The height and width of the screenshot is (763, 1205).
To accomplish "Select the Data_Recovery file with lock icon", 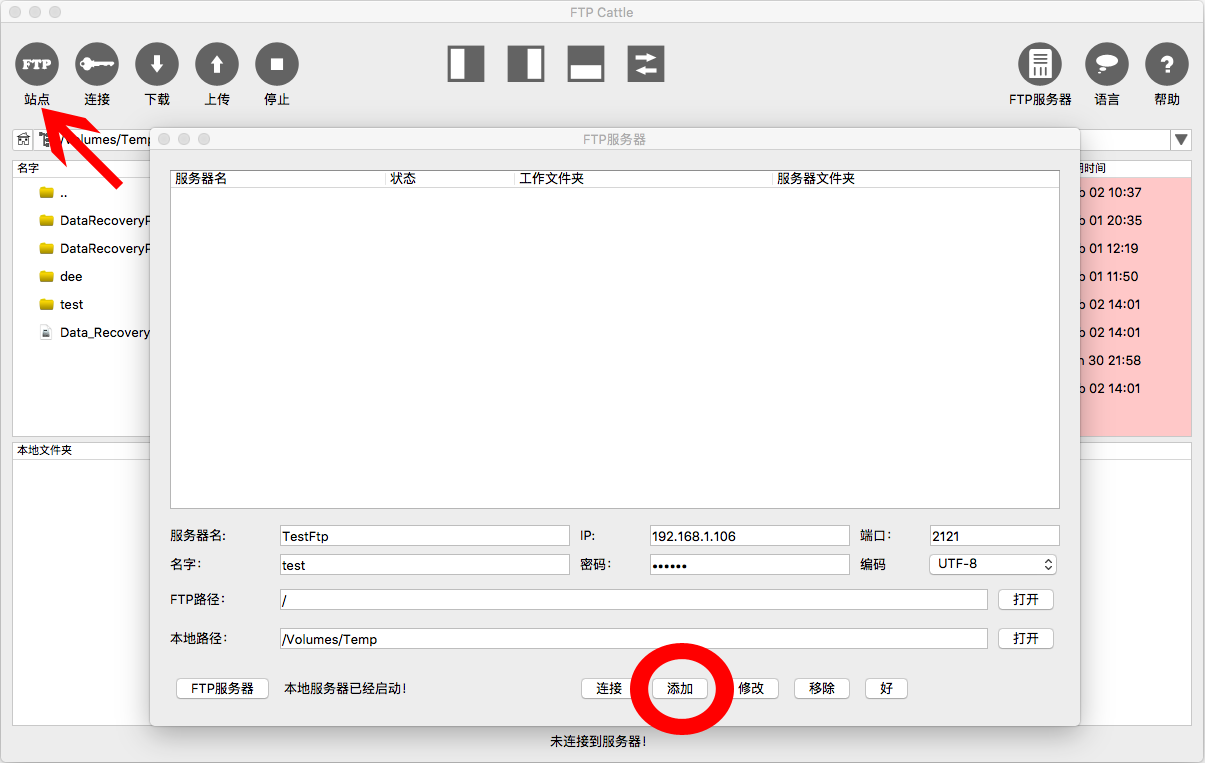I will click(81, 333).
